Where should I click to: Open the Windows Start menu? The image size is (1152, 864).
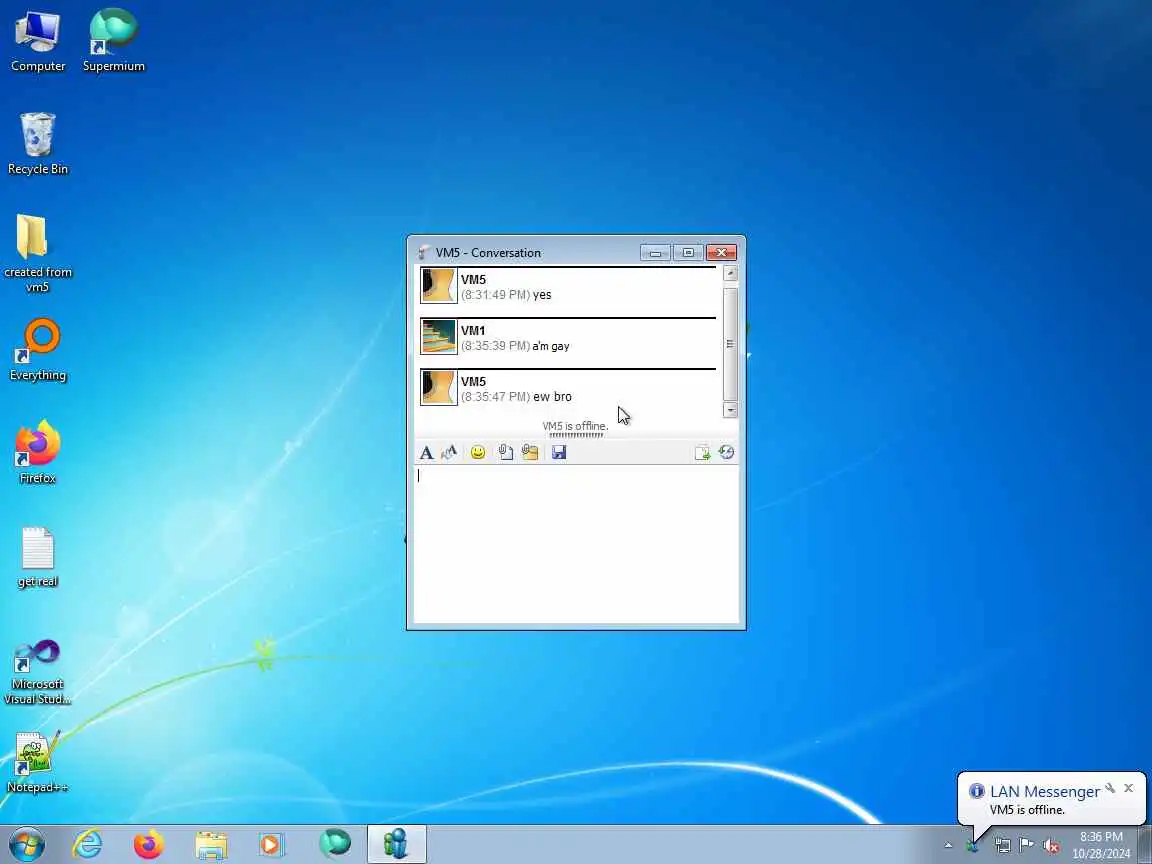coord(26,844)
